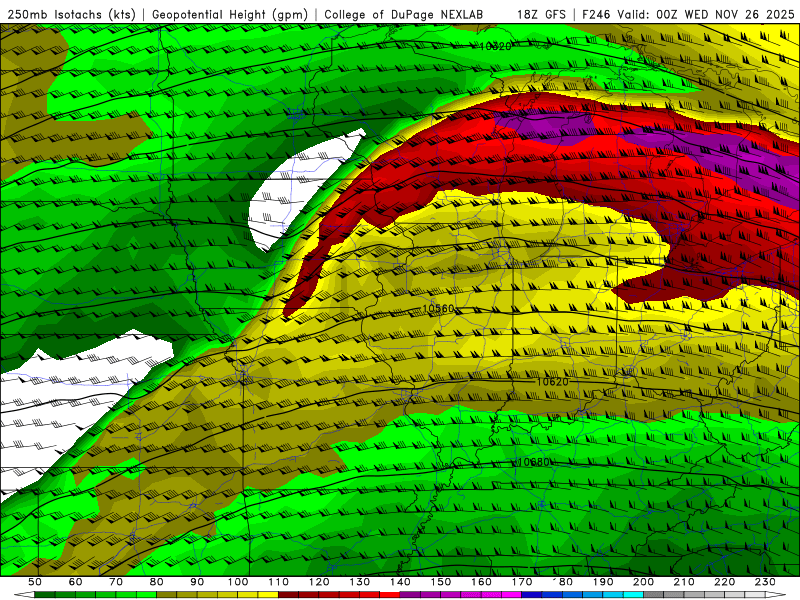Screen dimensions: 800x600
Task: Click the legend value 100
Action: 238,582
